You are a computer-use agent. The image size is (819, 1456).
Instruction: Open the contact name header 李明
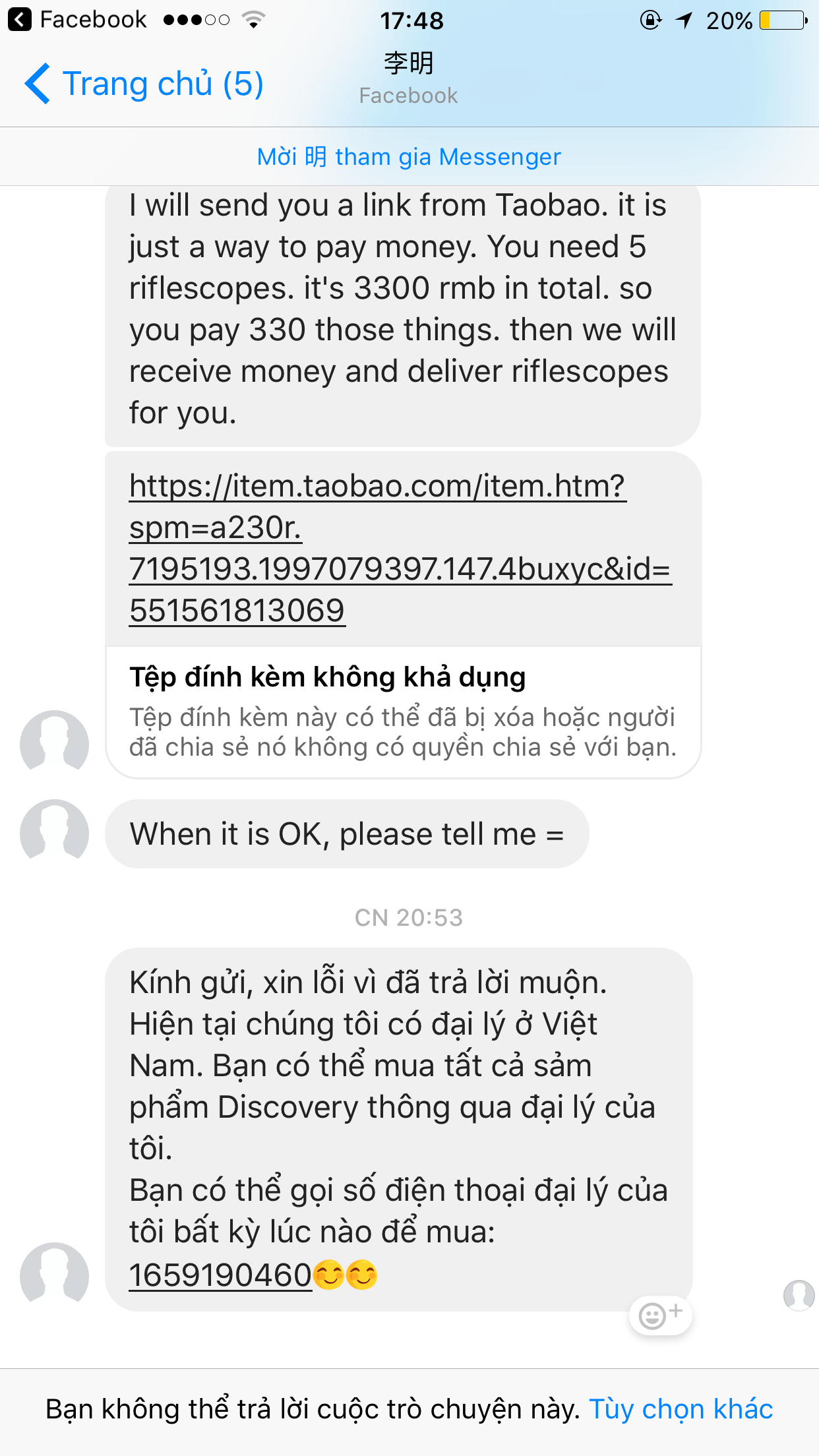(409, 64)
